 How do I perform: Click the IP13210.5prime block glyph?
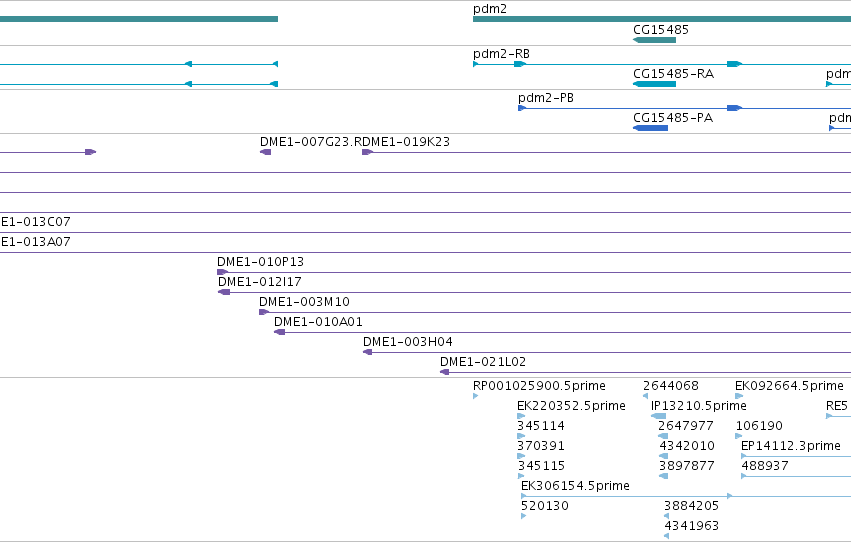[x=658, y=416]
